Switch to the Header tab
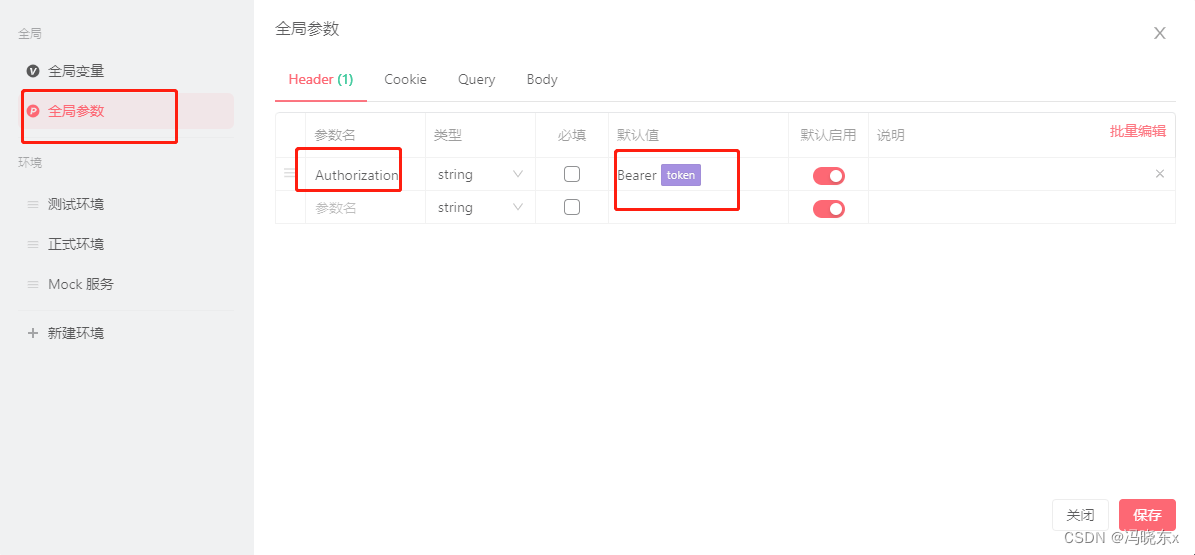The height and width of the screenshot is (555, 1195). pos(321,79)
